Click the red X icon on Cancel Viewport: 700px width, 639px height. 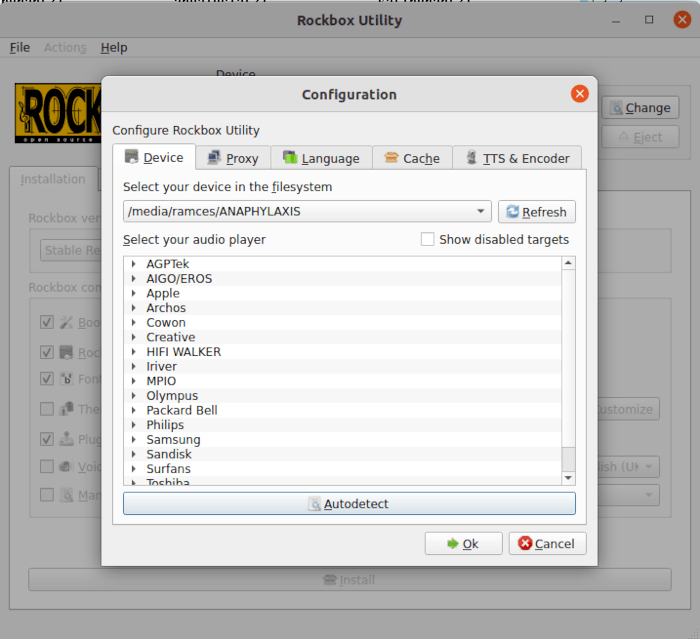(x=525, y=543)
